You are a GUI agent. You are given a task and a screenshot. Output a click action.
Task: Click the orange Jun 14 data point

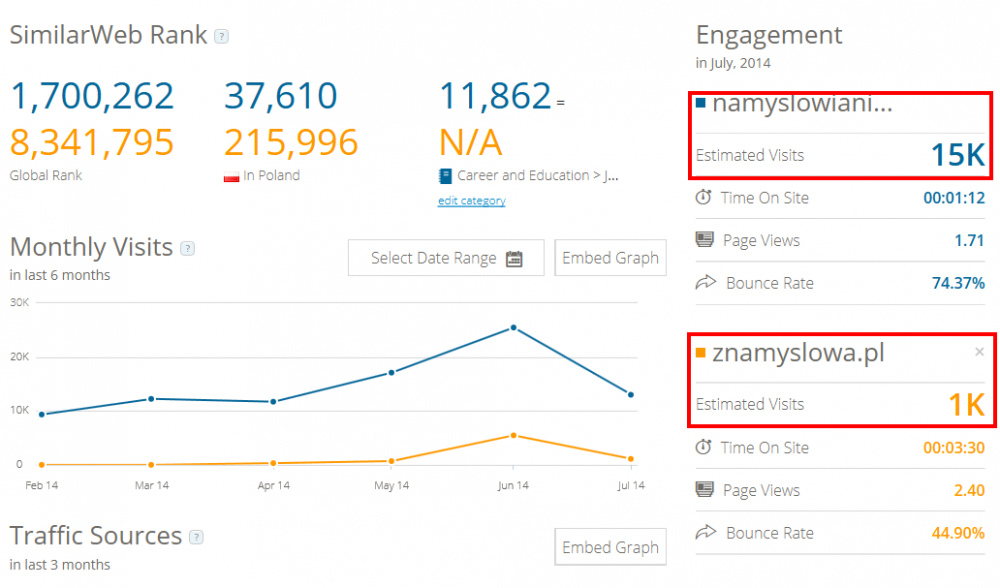tap(513, 436)
